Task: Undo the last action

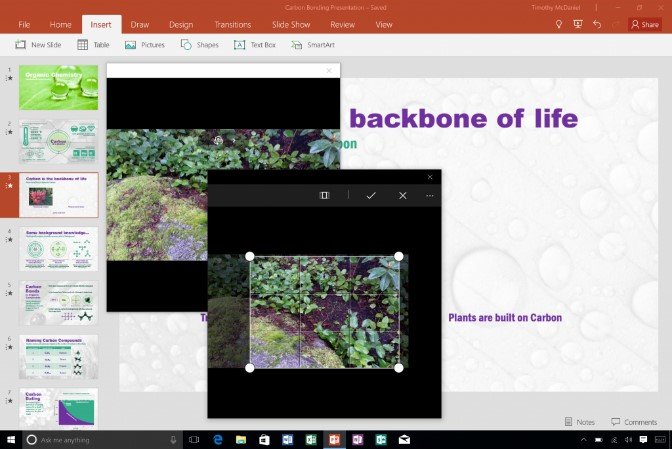Action: [x=597, y=24]
